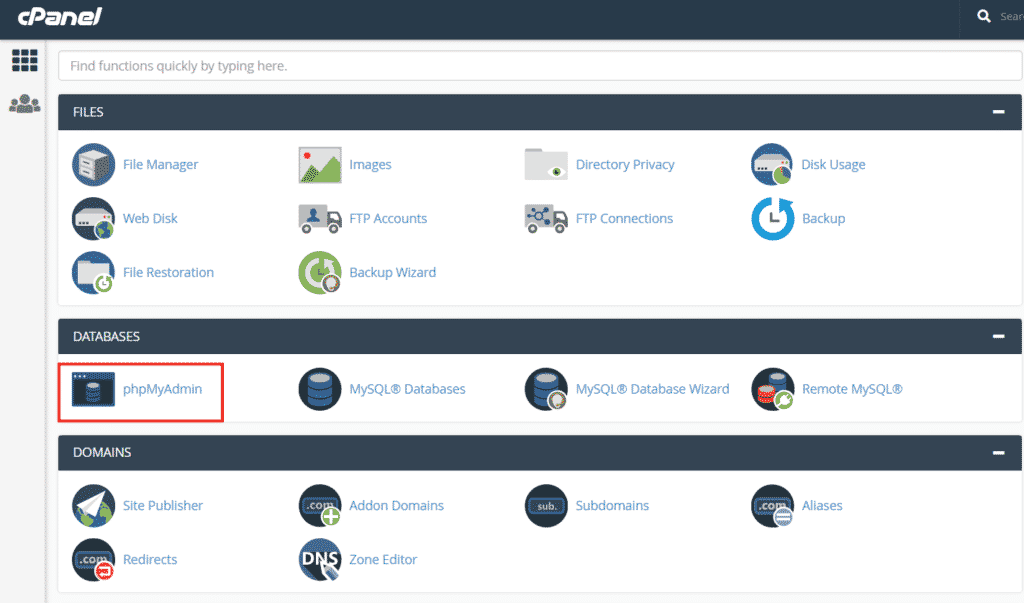Open the FTP Connections truck icon
Screen dimensions: 1024x603
point(546,219)
